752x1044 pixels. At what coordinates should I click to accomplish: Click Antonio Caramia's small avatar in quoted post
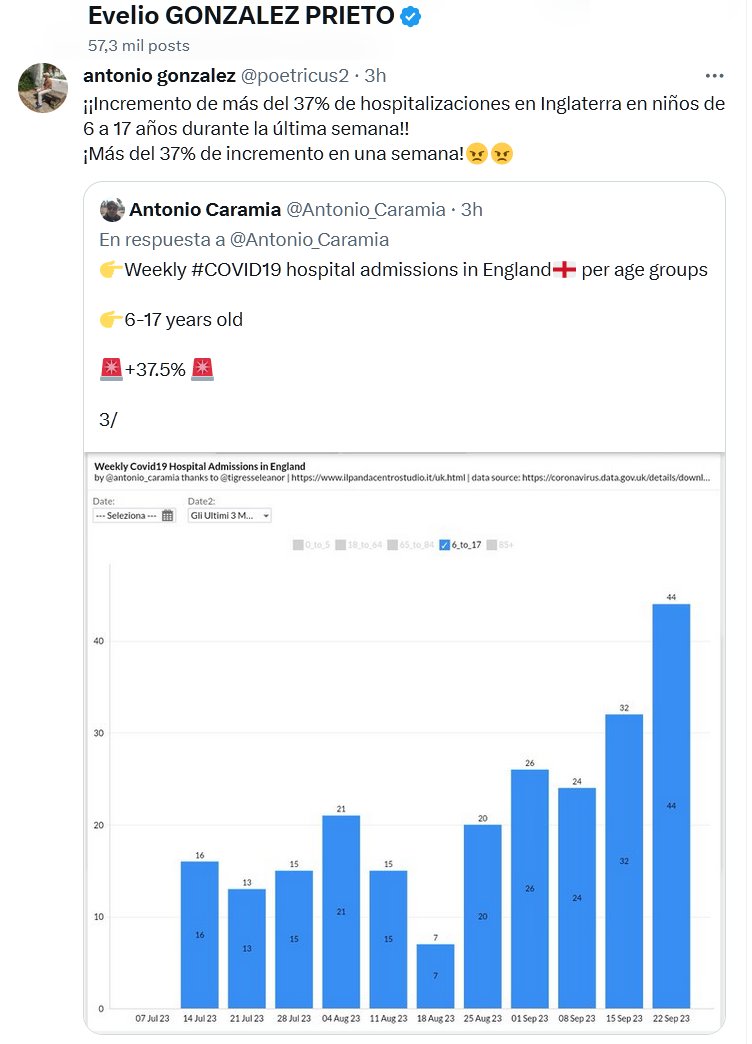pyautogui.click(x=113, y=210)
